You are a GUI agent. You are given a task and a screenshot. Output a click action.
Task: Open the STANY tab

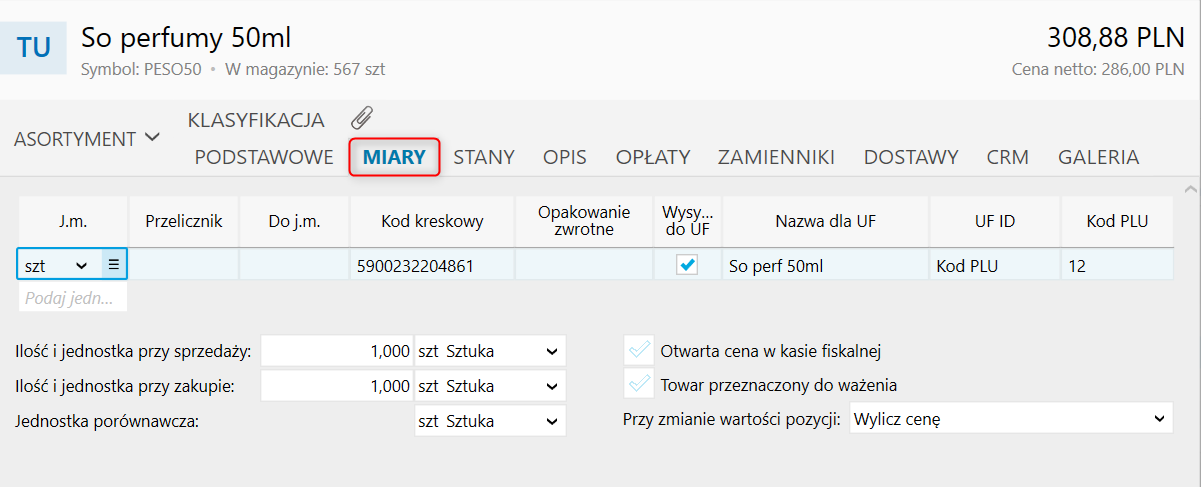tap(484, 157)
